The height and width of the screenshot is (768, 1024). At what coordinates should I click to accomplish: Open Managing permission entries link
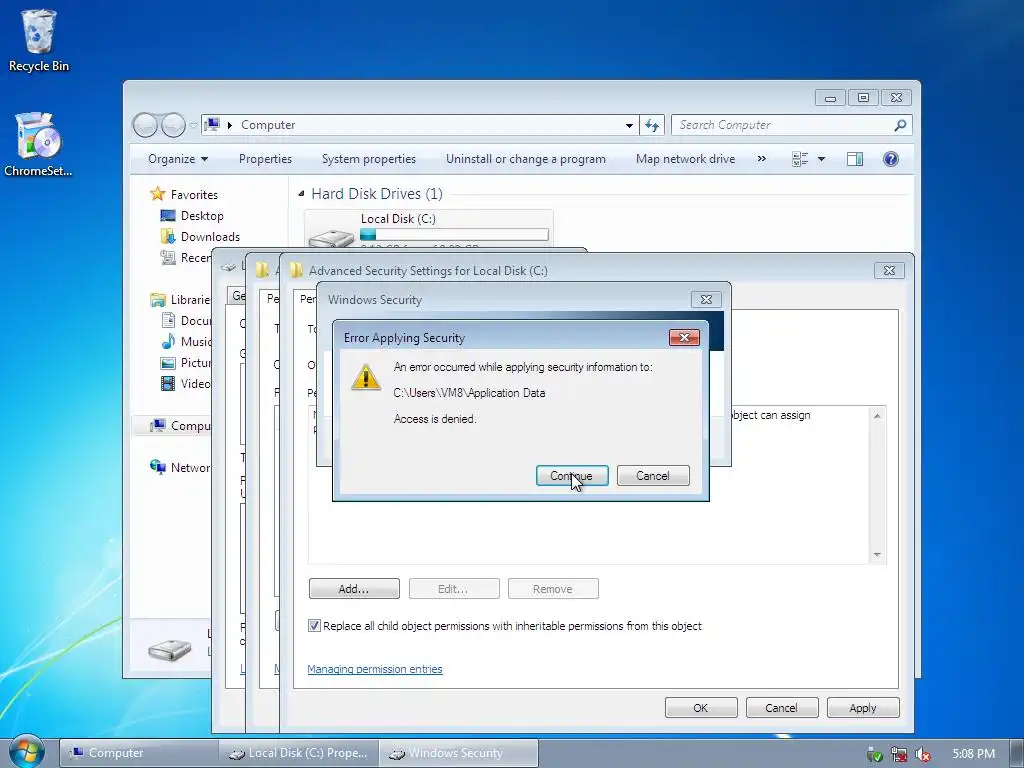click(375, 669)
